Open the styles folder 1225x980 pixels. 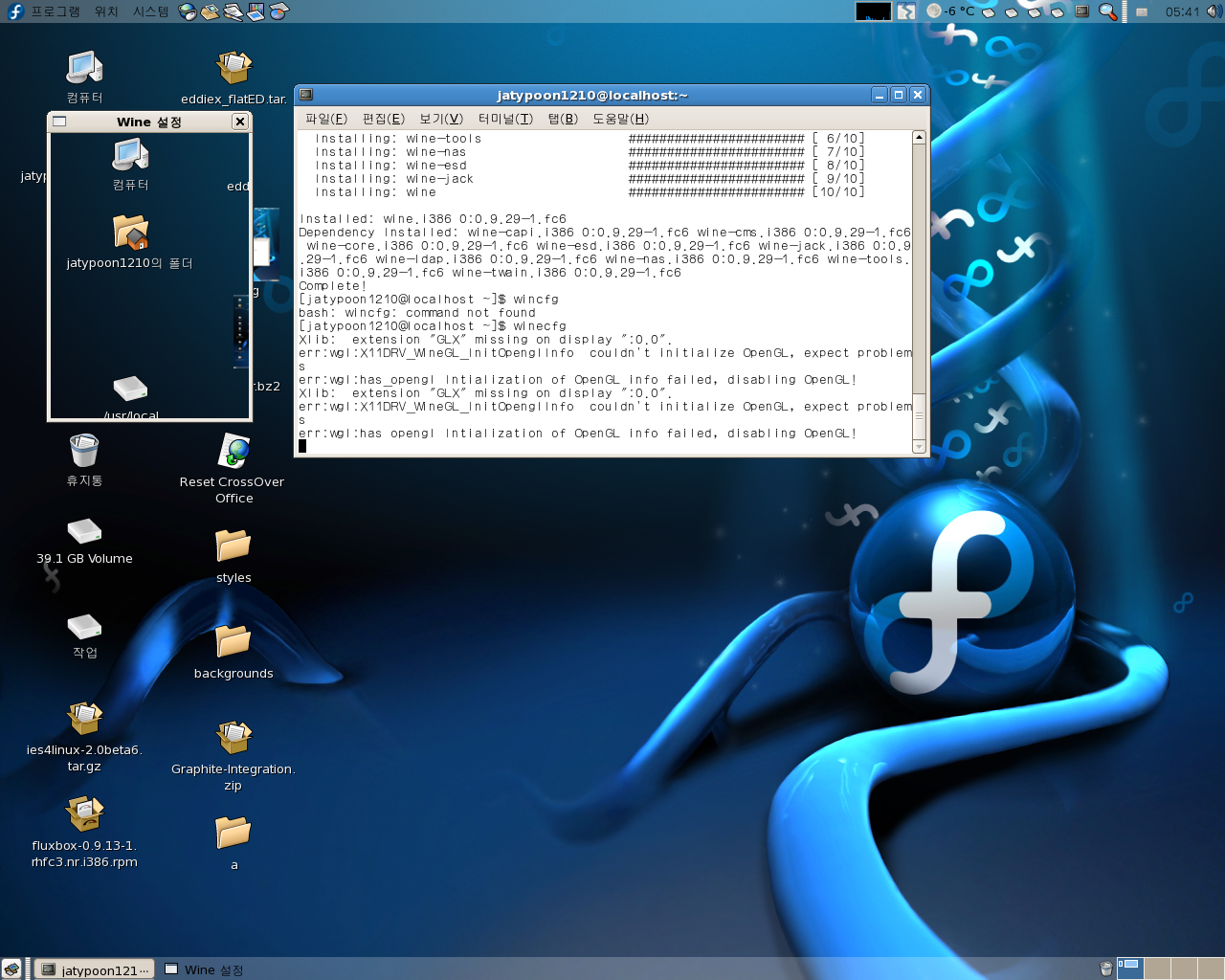(234, 555)
